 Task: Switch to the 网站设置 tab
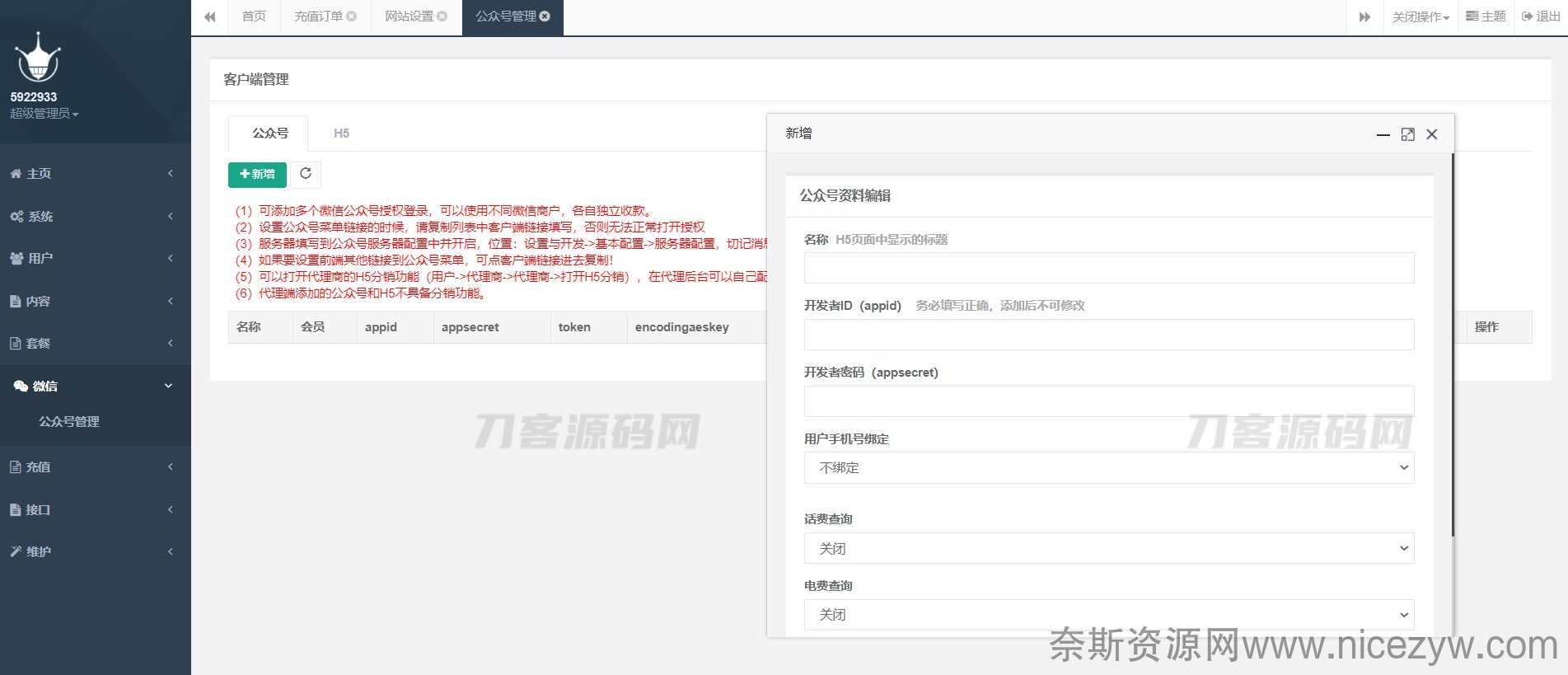410,16
